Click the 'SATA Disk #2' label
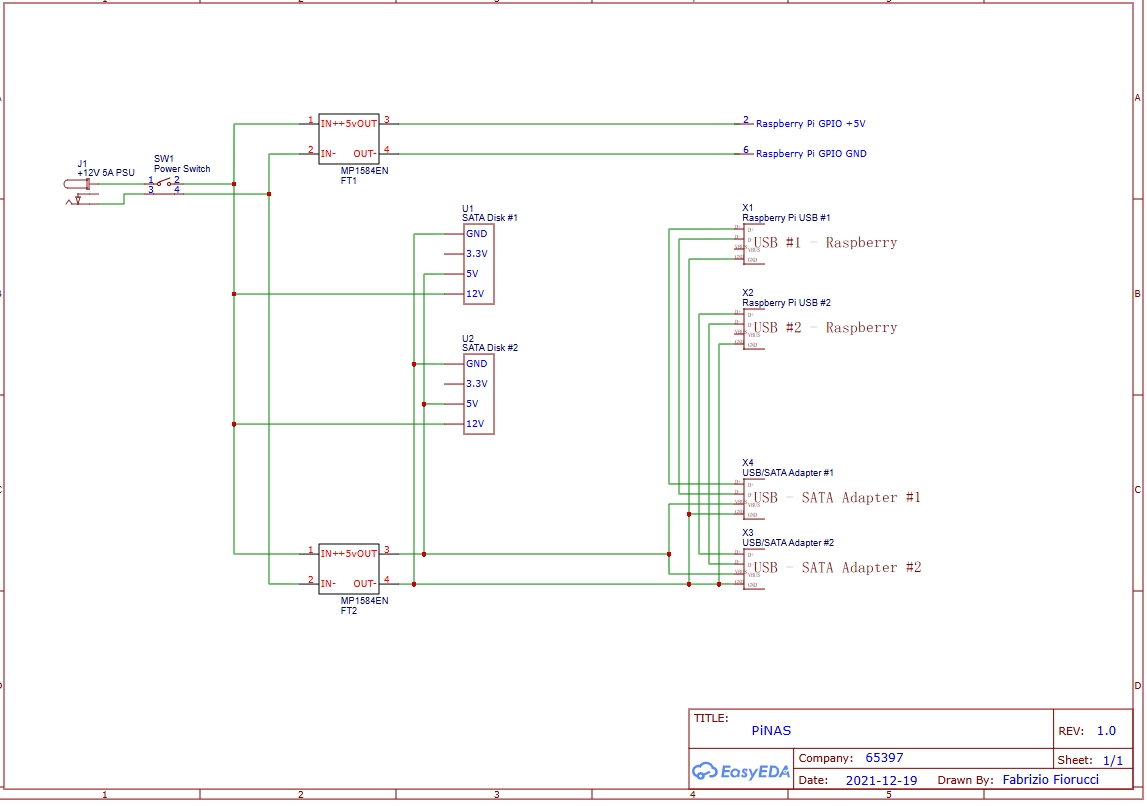This screenshot has width=1147, height=806. coord(490,348)
